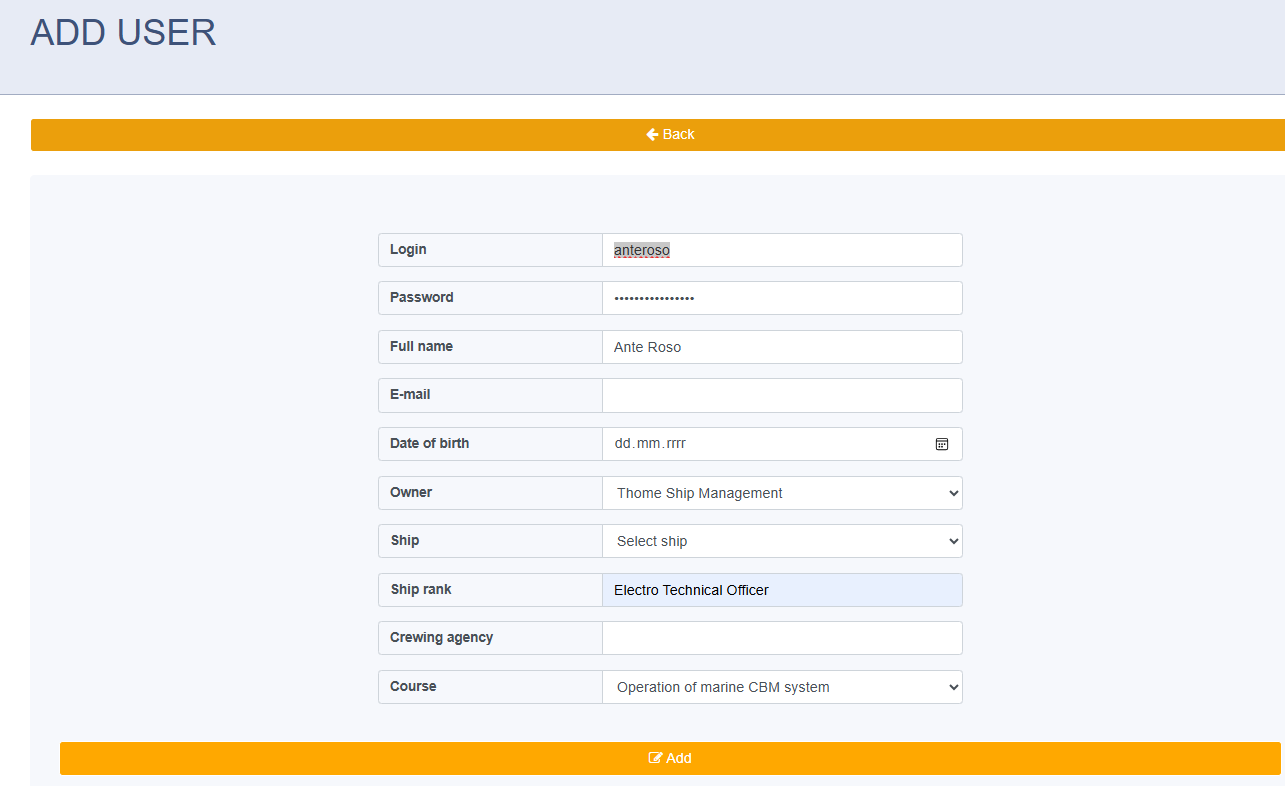
Task: Click the empty E-mail field
Action: pyautogui.click(x=782, y=395)
